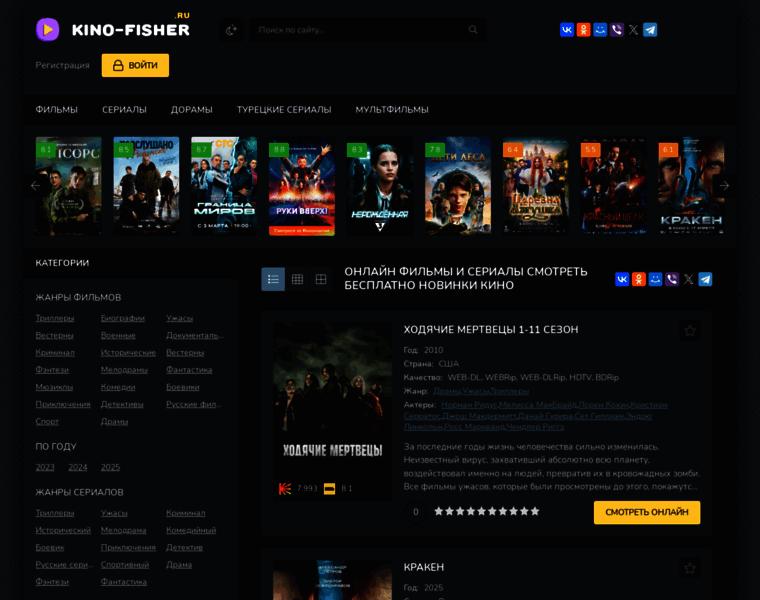
Task: Click the carousel previous arrow
Action: [35, 186]
